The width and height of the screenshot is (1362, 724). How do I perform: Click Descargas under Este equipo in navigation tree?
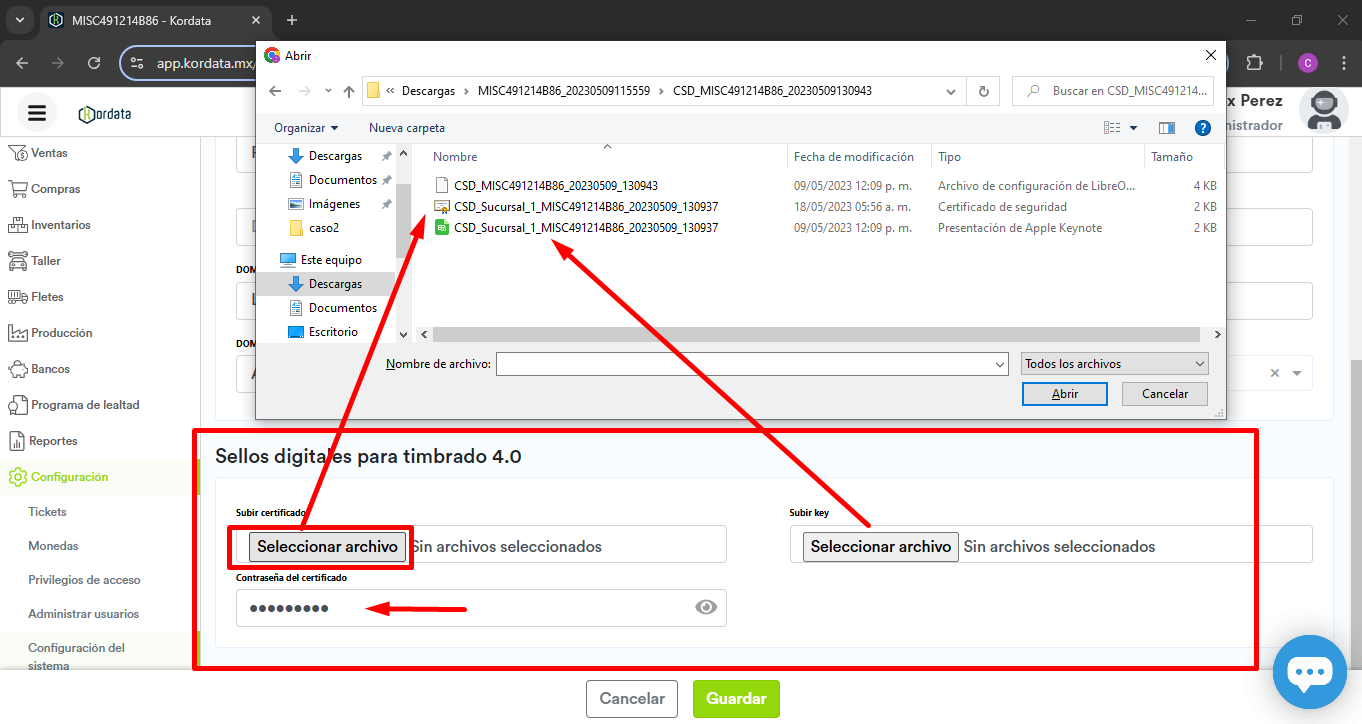pyautogui.click(x=335, y=284)
